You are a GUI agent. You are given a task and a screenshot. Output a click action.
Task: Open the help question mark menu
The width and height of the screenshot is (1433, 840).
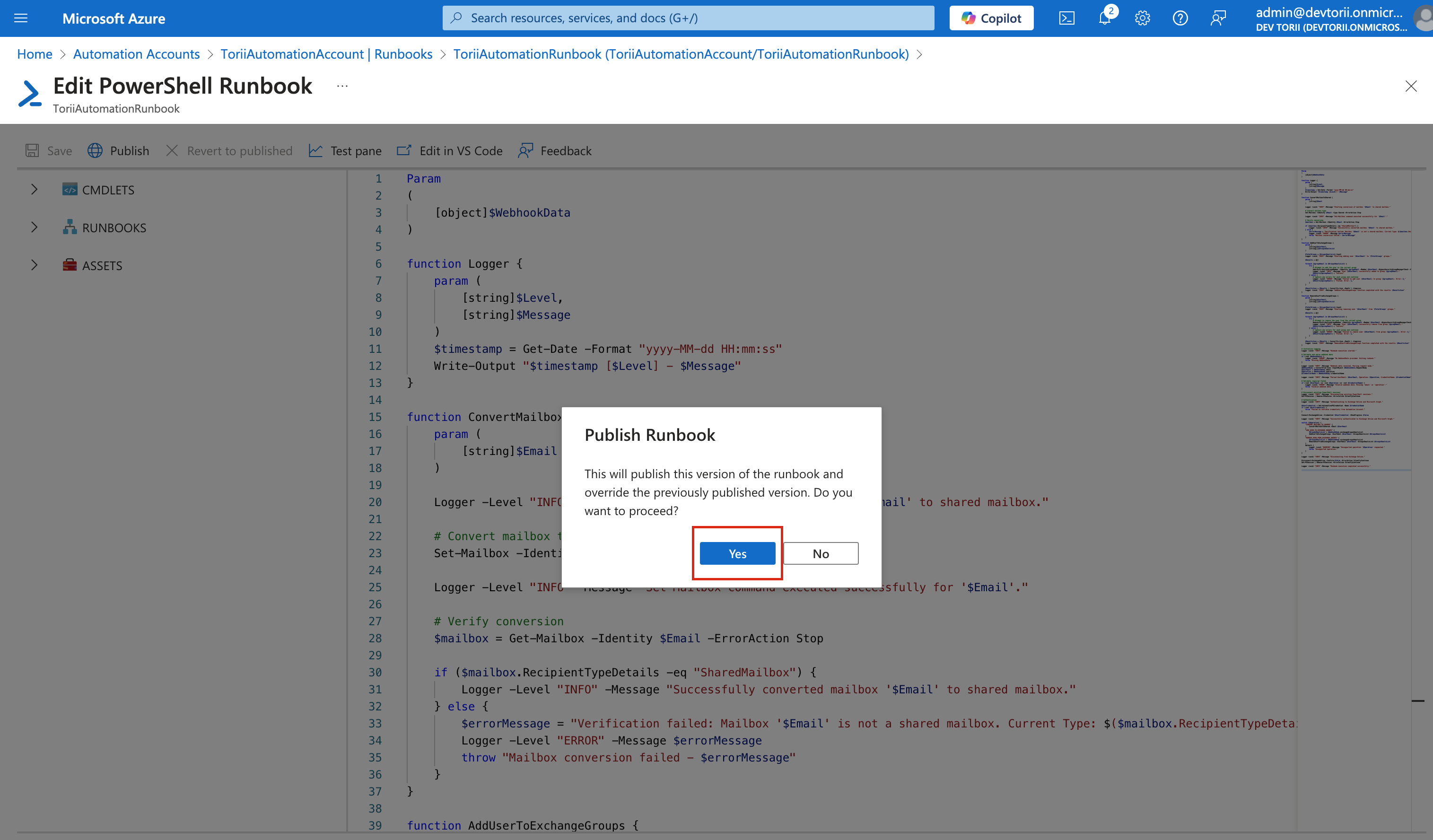tap(1180, 18)
